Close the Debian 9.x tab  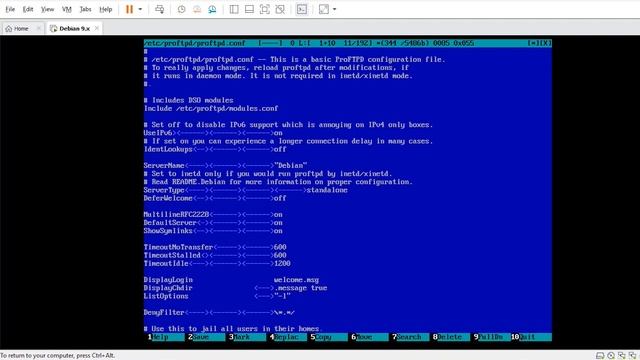tap(97, 28)
